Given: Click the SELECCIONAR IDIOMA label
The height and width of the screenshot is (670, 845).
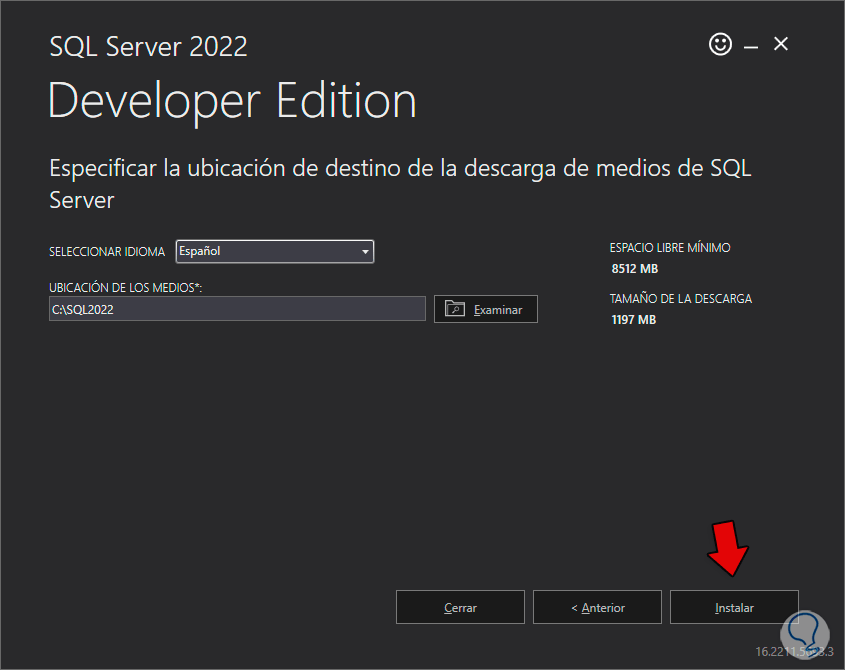Looking at the screenshot, I should click(107, 252).
